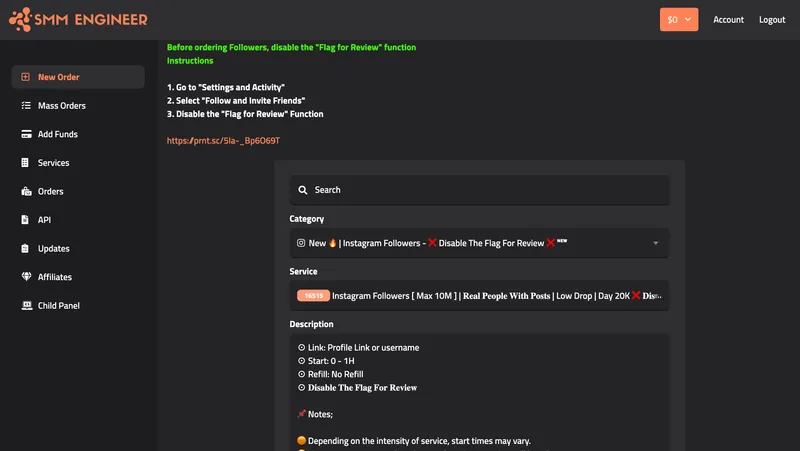Click the New Order sidebar icon

25,77
